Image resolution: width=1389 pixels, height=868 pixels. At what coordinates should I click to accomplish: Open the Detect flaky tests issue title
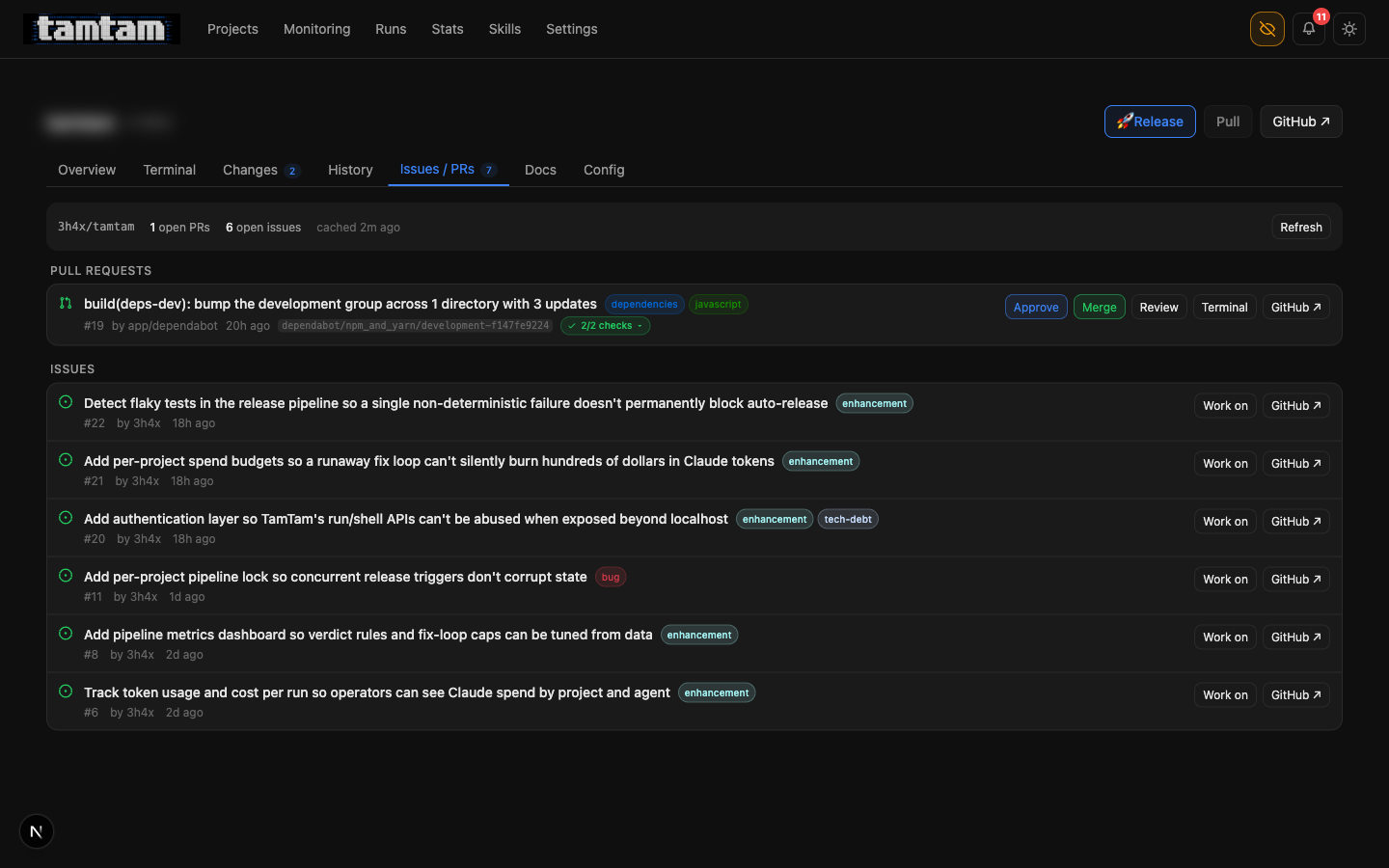455,403
